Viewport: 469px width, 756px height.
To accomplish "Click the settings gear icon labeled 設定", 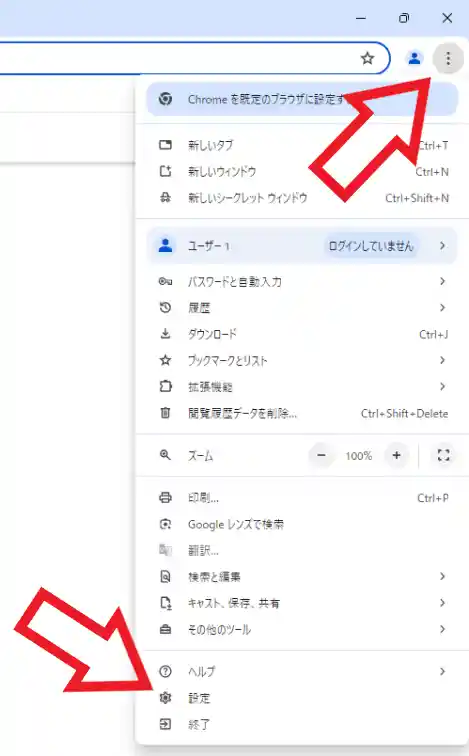I will pyautogui.click(x=165, y=697).
